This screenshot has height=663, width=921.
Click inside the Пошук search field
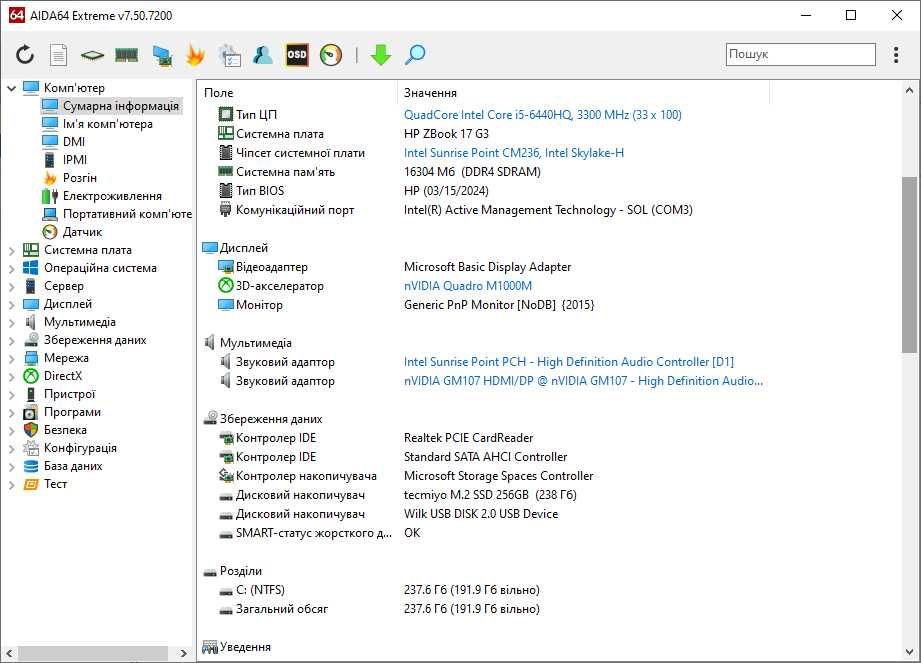(x=801, y=54)
